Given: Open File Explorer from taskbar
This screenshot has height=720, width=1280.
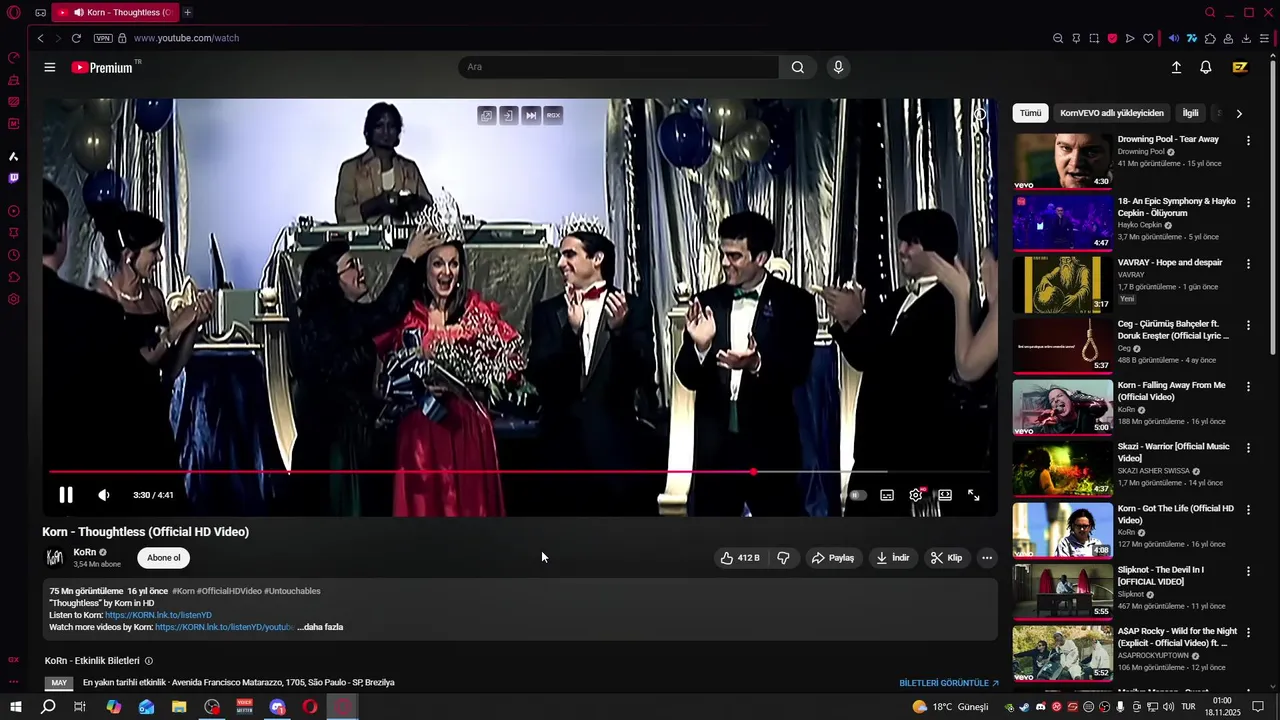Looking at the screenshot, I should pos(179,707).
